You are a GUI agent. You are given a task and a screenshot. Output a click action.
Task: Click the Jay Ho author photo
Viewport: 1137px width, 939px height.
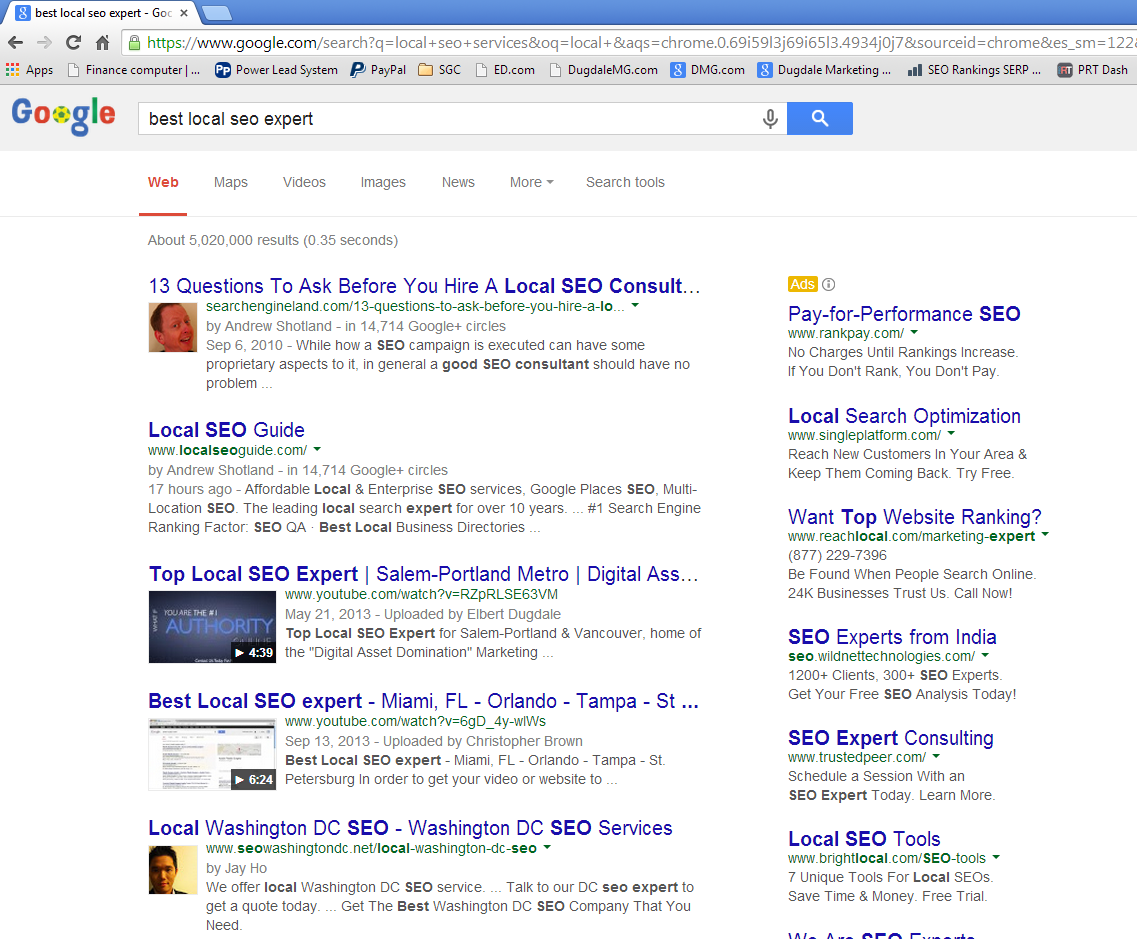click(x=173, y=870)
